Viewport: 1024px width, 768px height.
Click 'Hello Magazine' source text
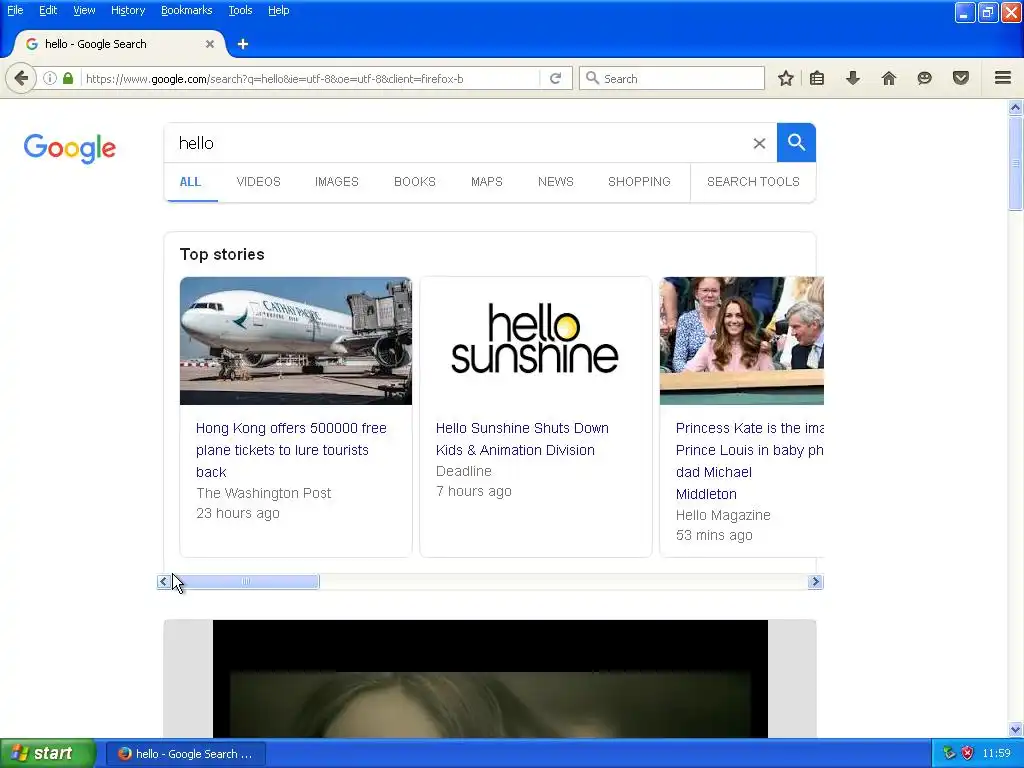[723, 515]
